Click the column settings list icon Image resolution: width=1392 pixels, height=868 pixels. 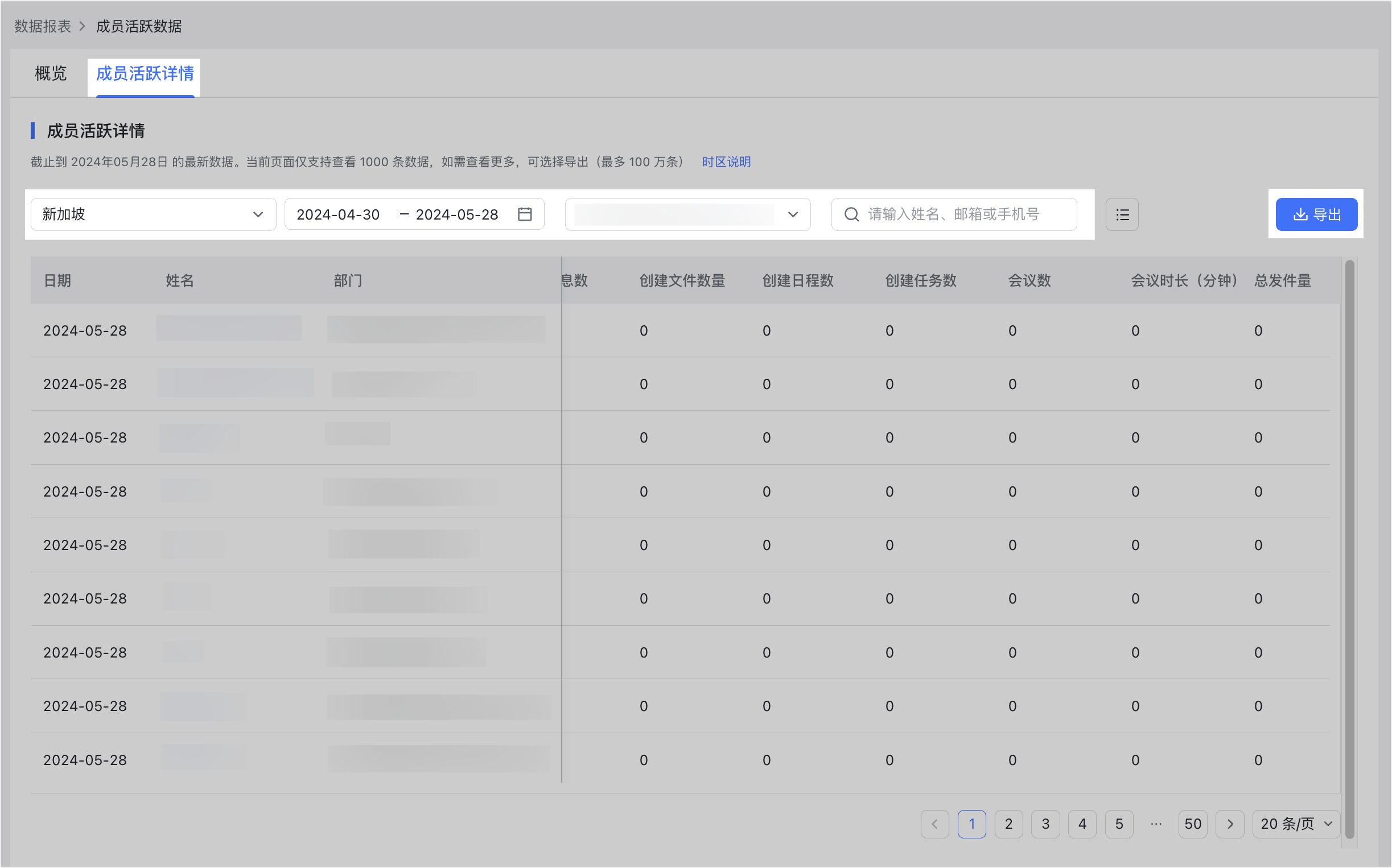point(1122,214)
